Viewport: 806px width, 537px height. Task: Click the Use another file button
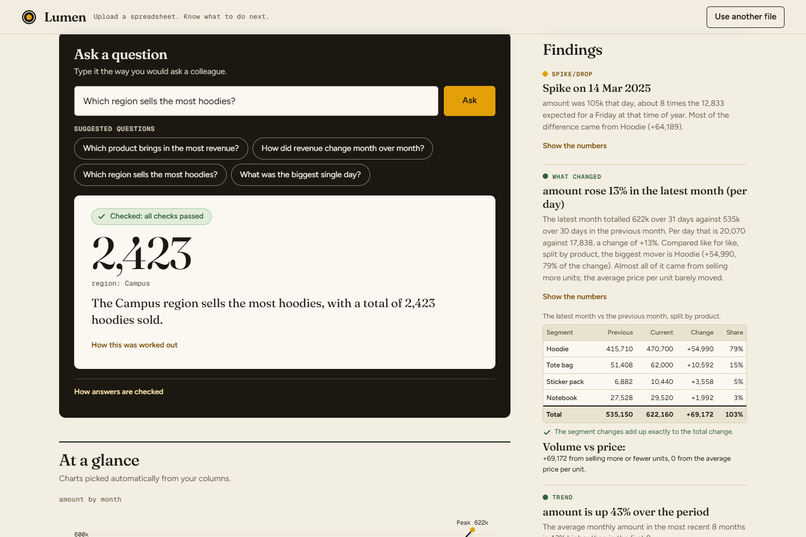pos(745,17)
